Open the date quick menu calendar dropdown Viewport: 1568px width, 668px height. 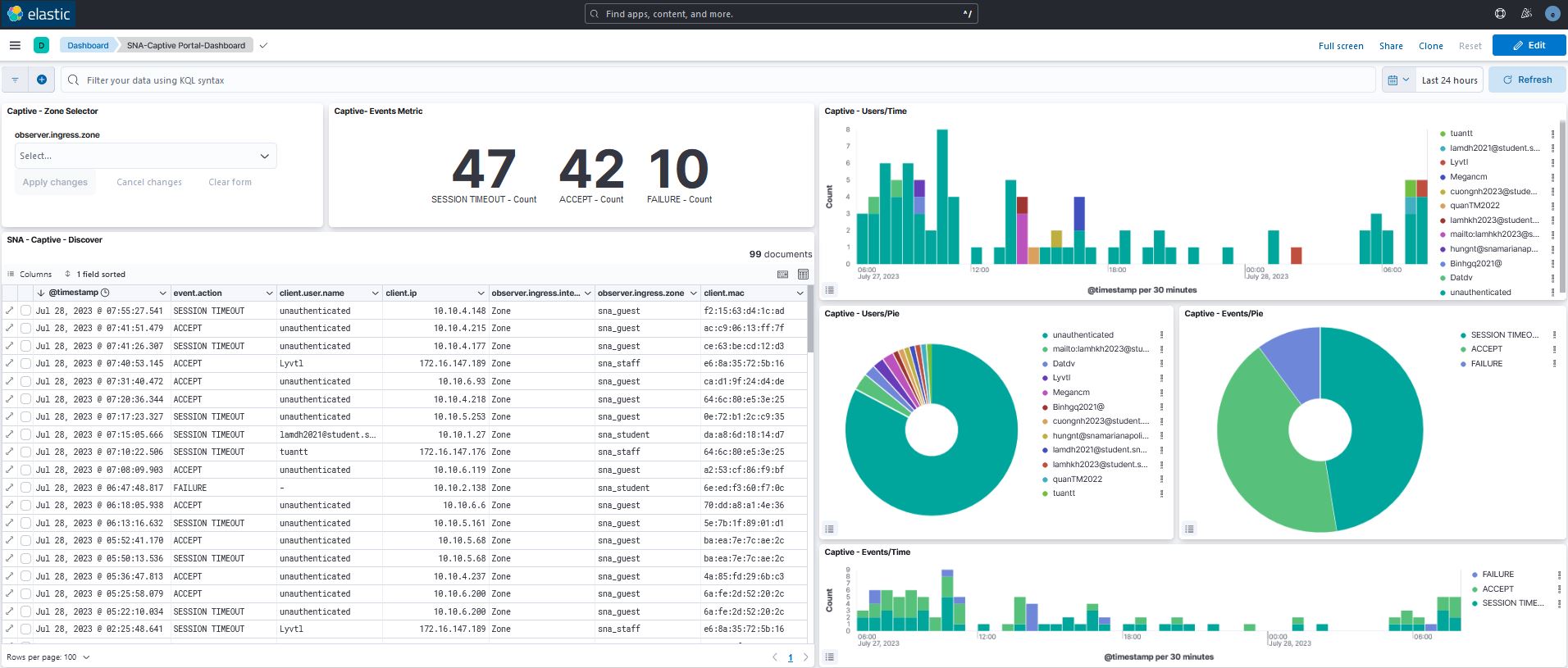[x=1398, y=80]
